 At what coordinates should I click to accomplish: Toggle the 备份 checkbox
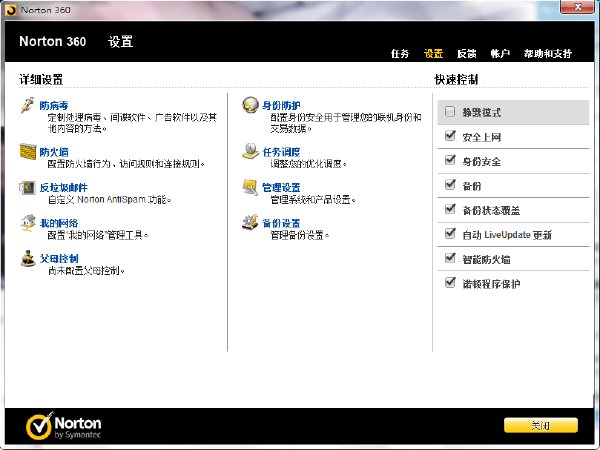[450, 184]
